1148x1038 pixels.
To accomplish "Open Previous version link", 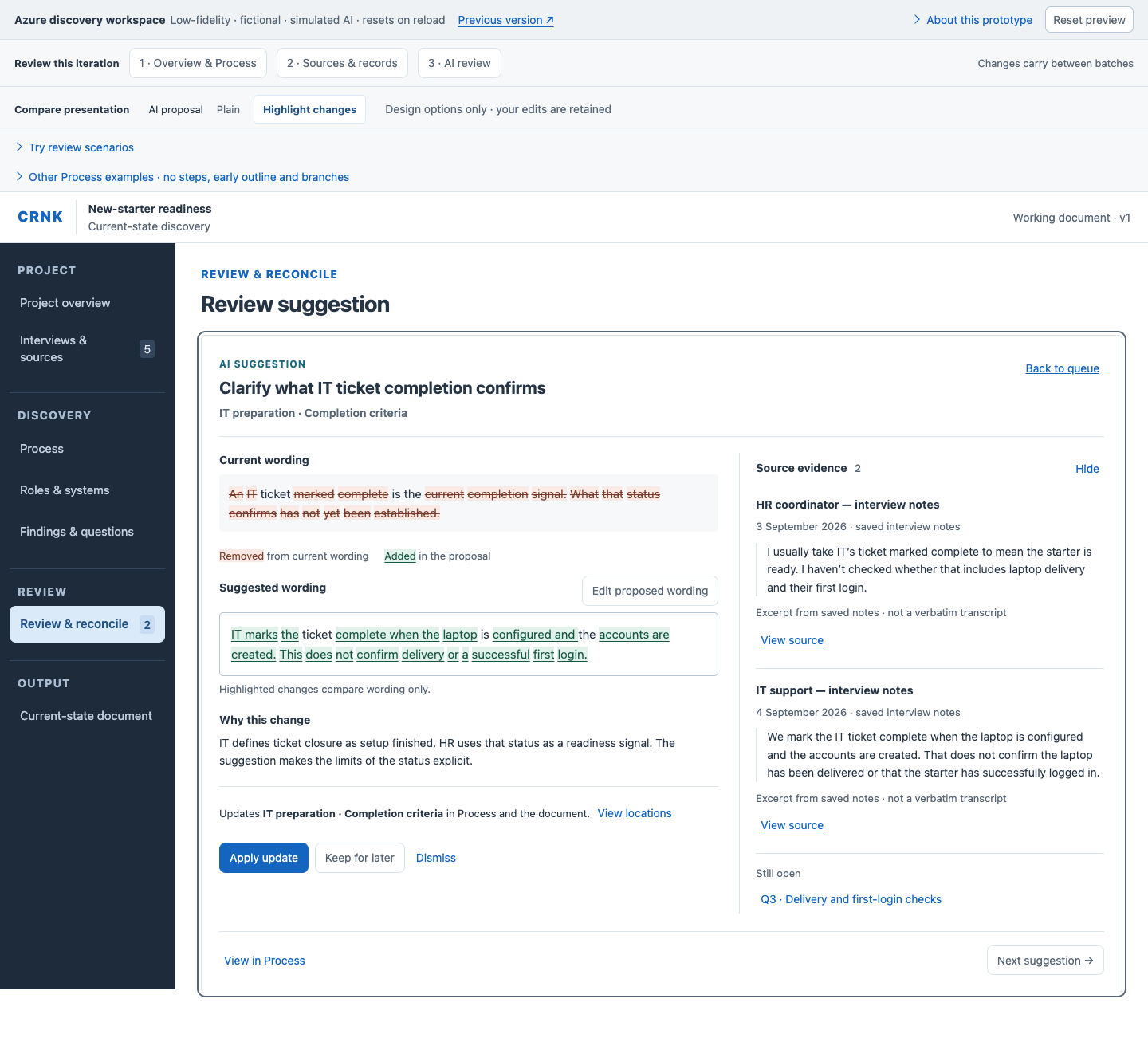I will coord(505,20).
